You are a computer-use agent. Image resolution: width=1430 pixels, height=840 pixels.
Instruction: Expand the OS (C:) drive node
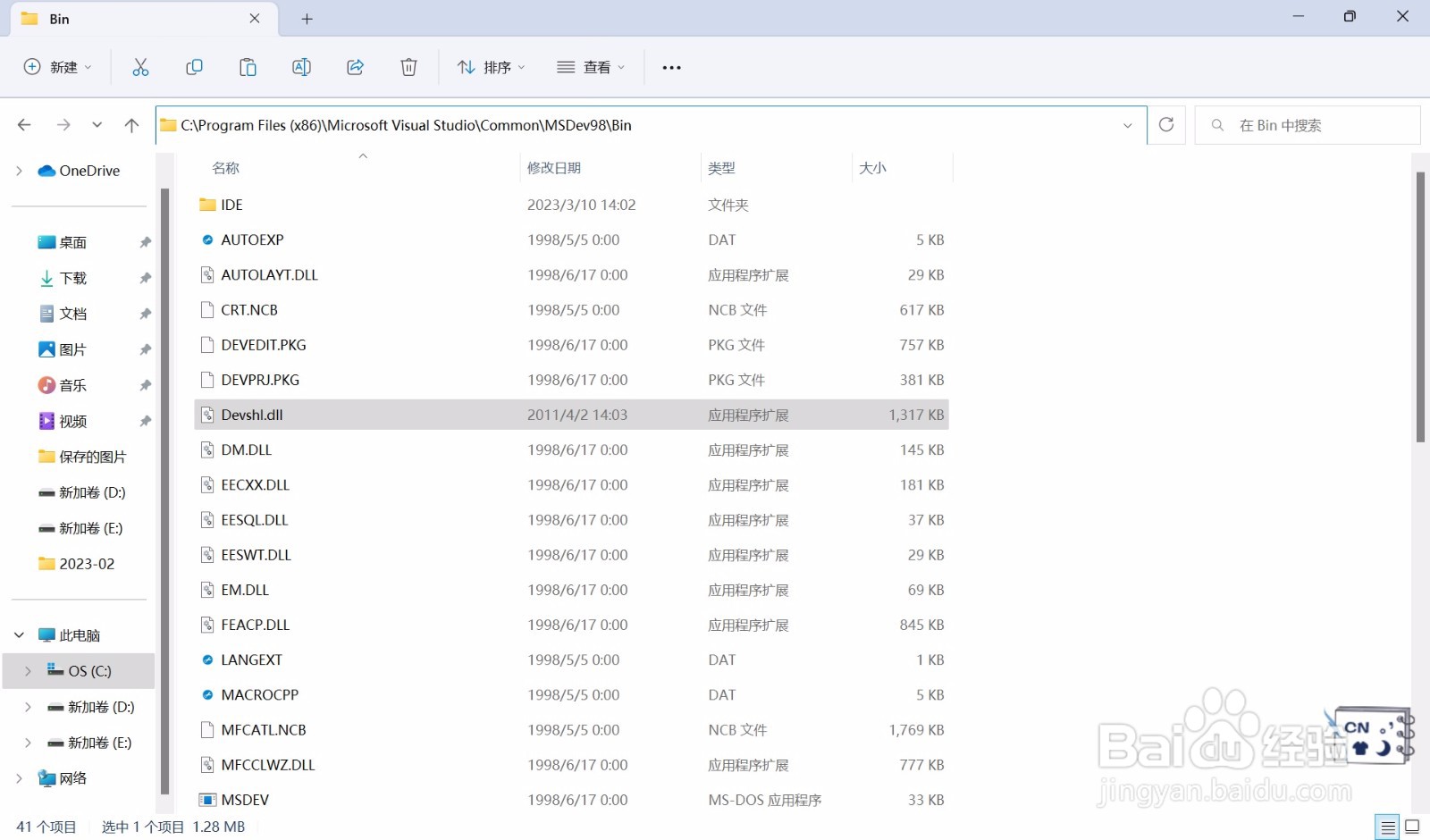28,671
